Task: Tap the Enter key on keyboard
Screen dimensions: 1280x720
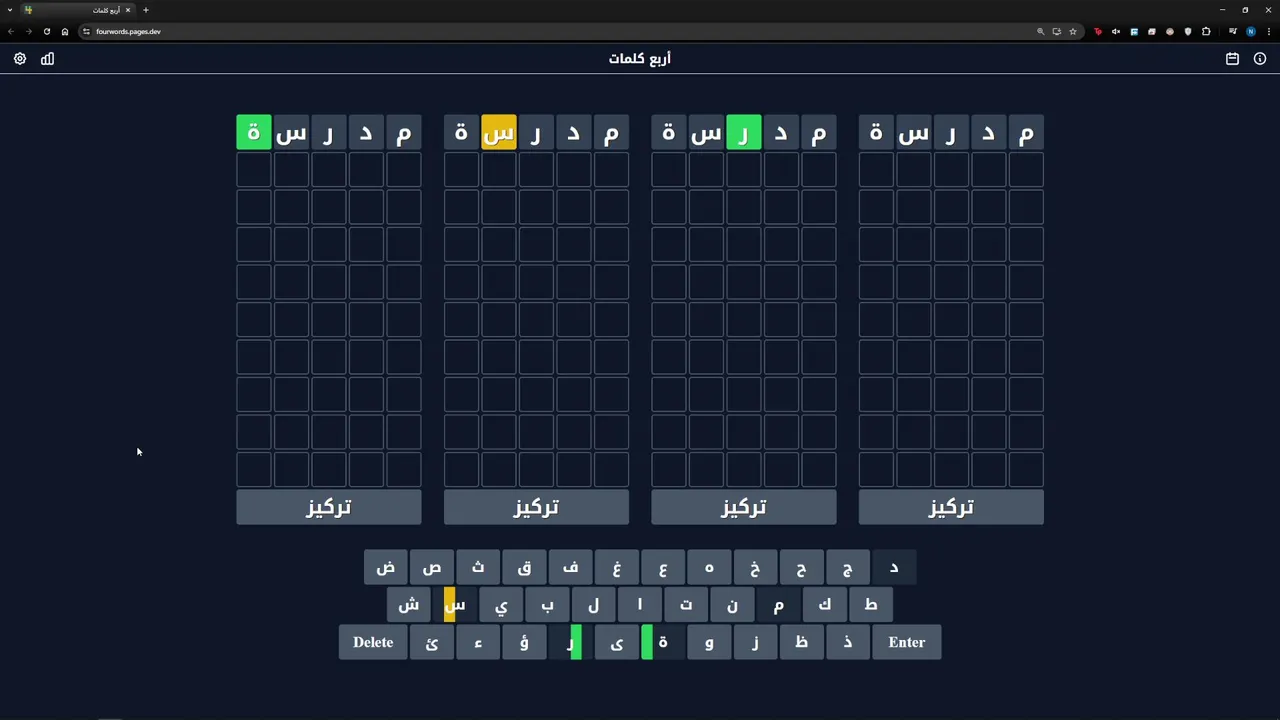Action: (907, 642)
